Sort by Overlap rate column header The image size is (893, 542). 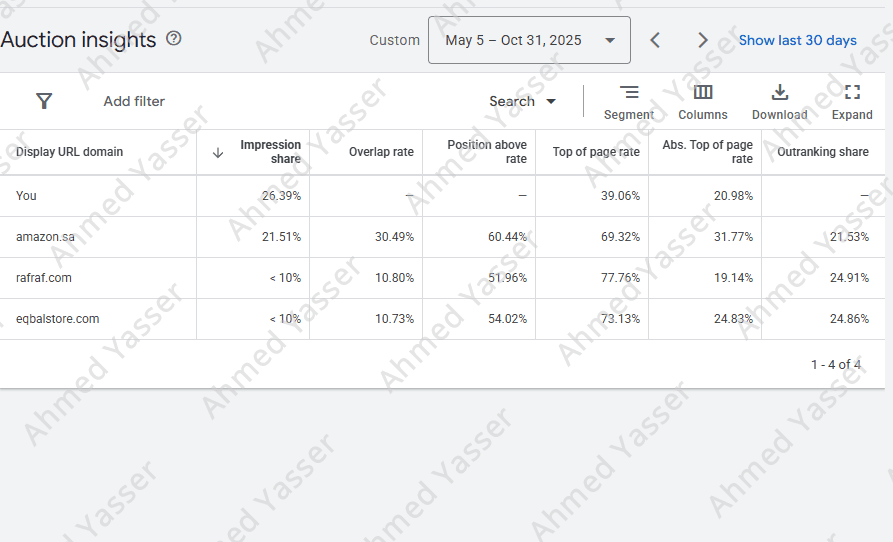pyautogui.click(x=381, y=152)
